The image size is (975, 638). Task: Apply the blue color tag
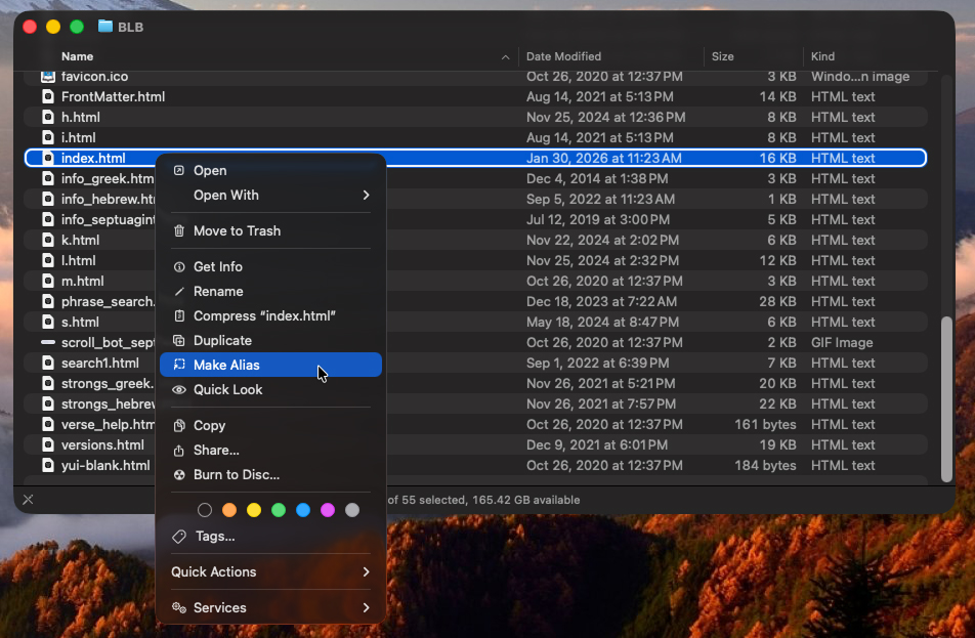point(303,511)
